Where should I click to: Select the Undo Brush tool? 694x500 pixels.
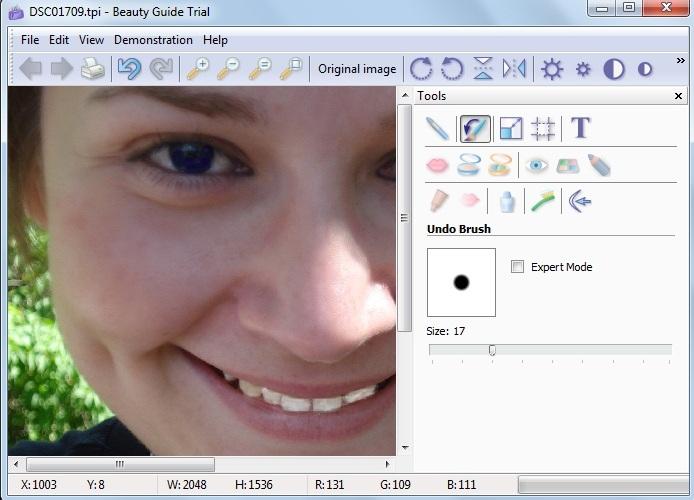point(474,128)
